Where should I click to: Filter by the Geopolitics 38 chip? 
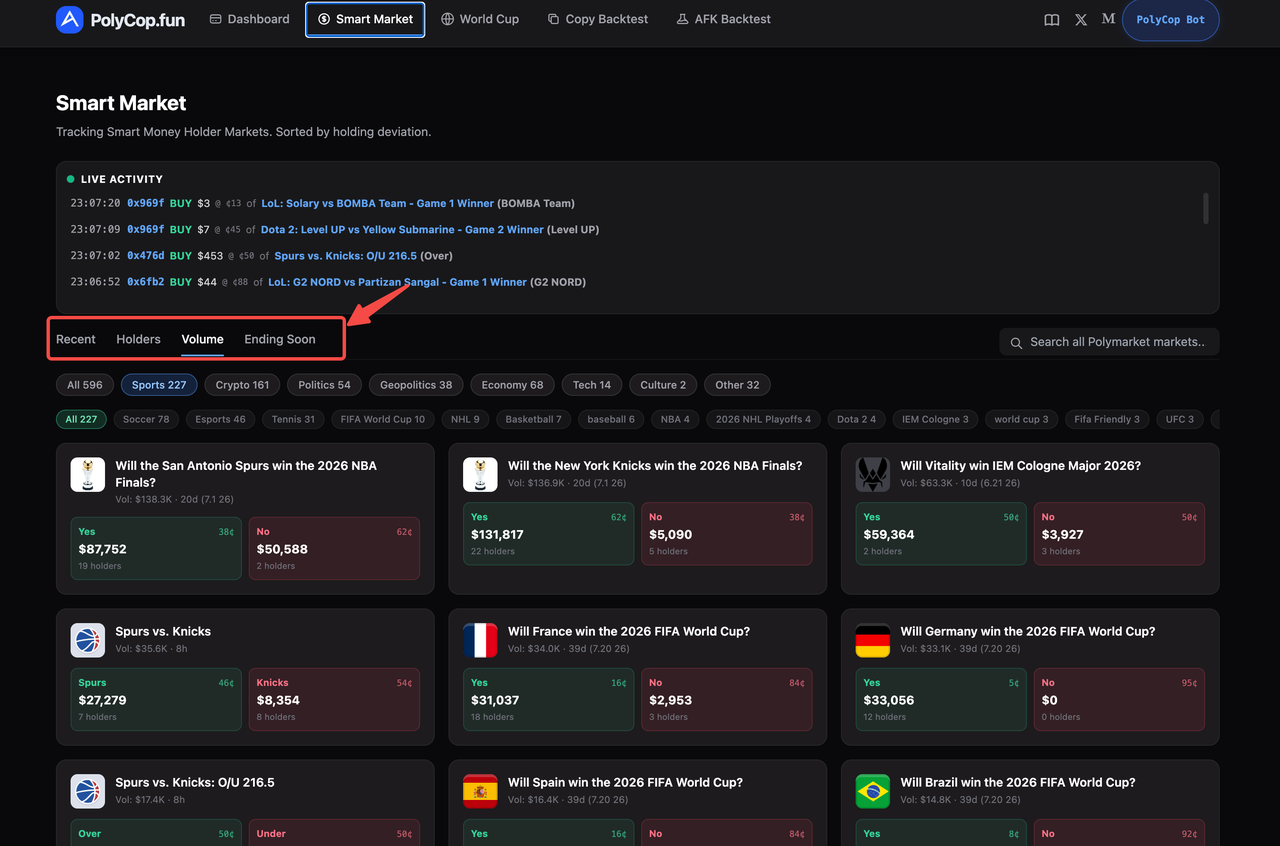pos(416,385)
